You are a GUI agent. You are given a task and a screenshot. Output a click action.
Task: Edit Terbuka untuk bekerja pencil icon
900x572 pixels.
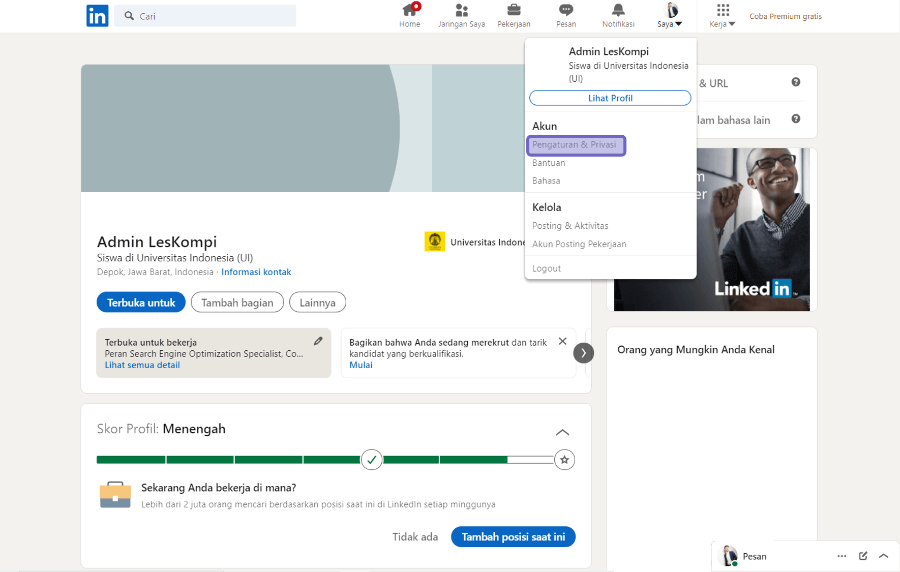point(318,341)
